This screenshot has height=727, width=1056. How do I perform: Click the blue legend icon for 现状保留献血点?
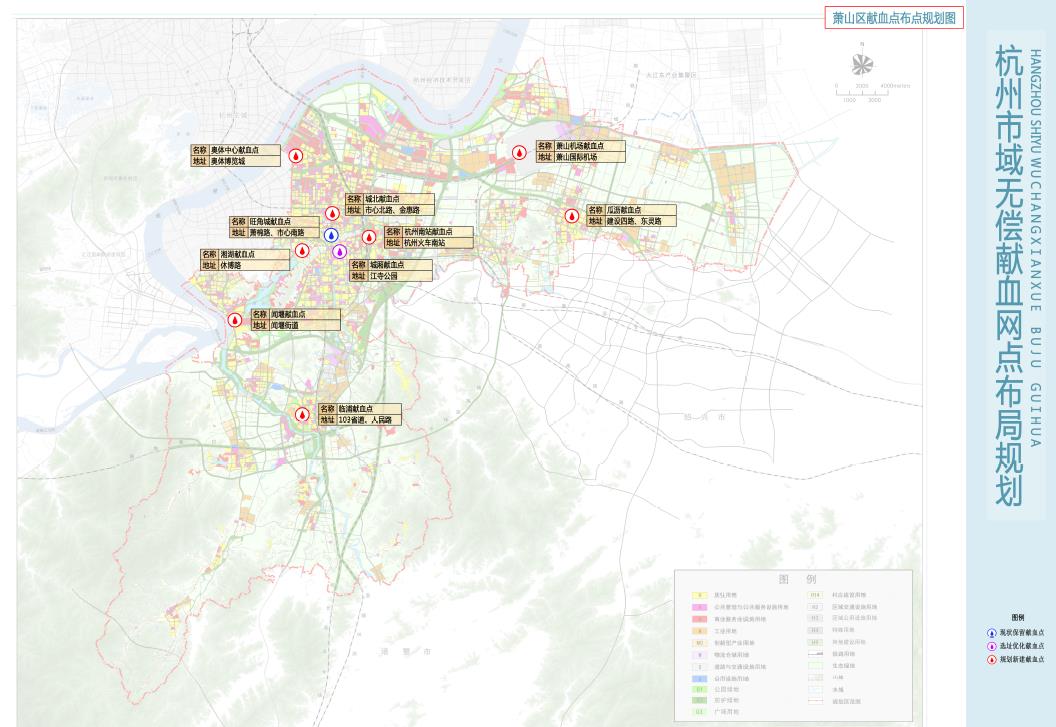(x=991, y=633)
